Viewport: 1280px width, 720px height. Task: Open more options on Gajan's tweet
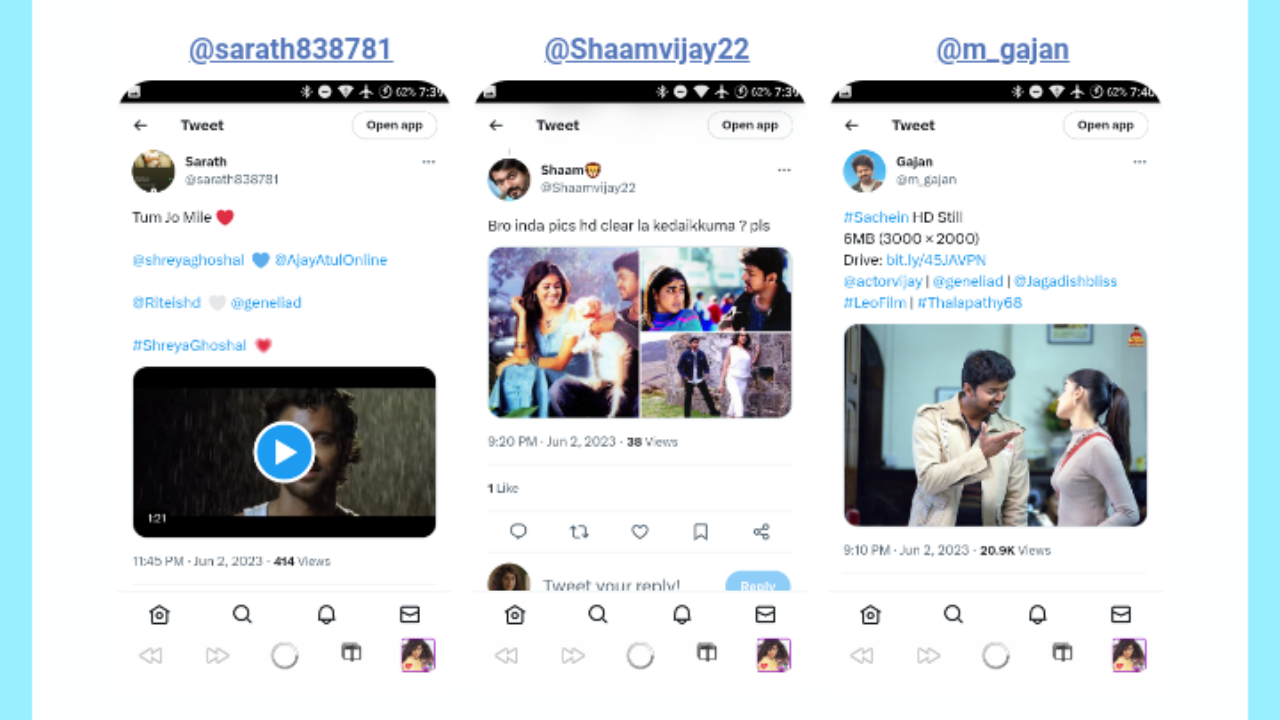1140,162
